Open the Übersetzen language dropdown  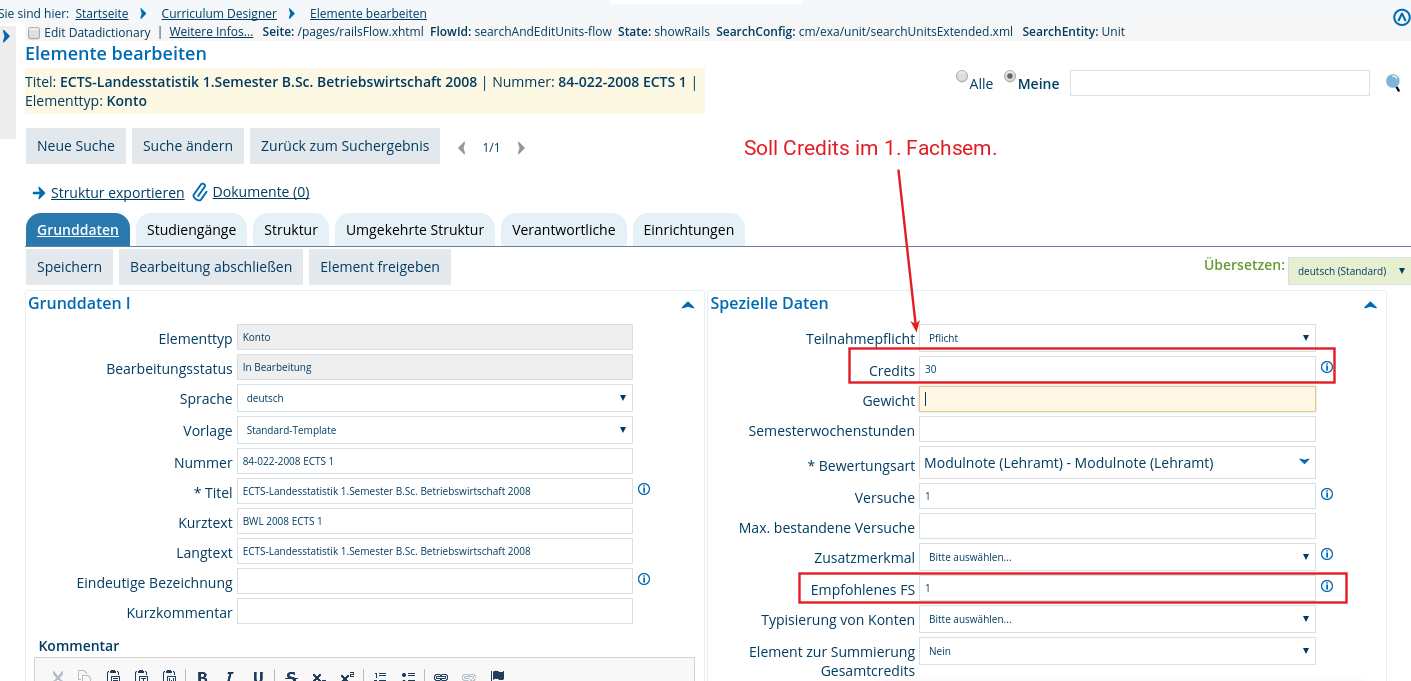(1349, 271)
